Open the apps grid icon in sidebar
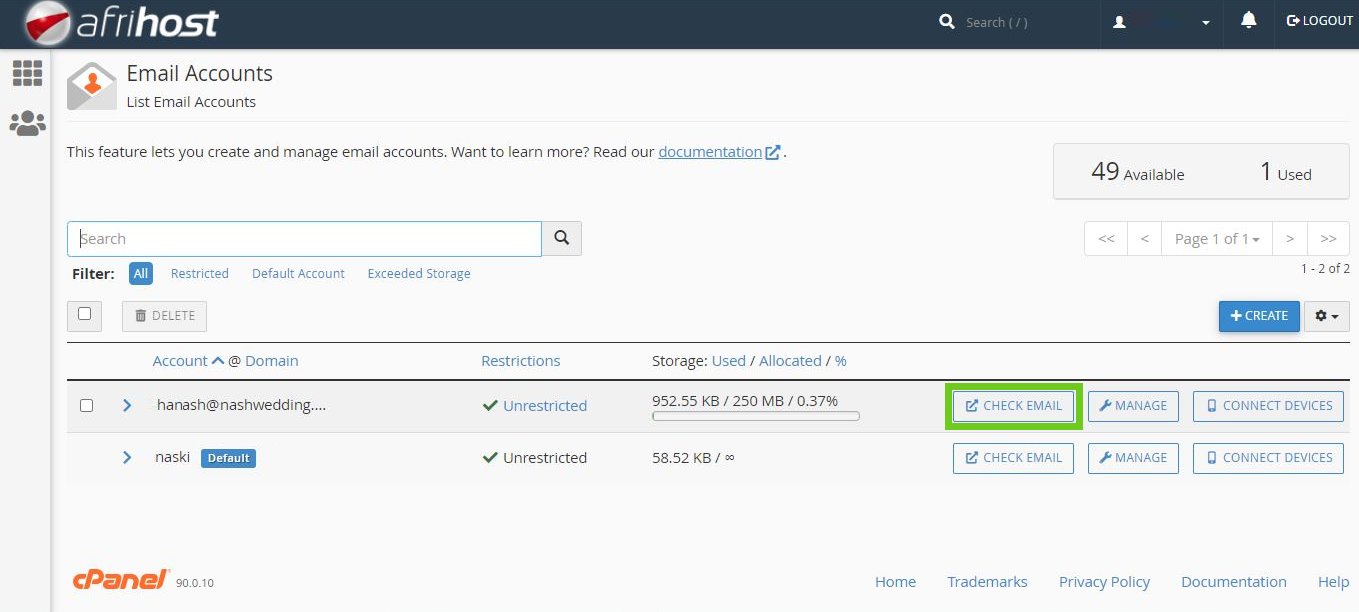 (27, 73)
